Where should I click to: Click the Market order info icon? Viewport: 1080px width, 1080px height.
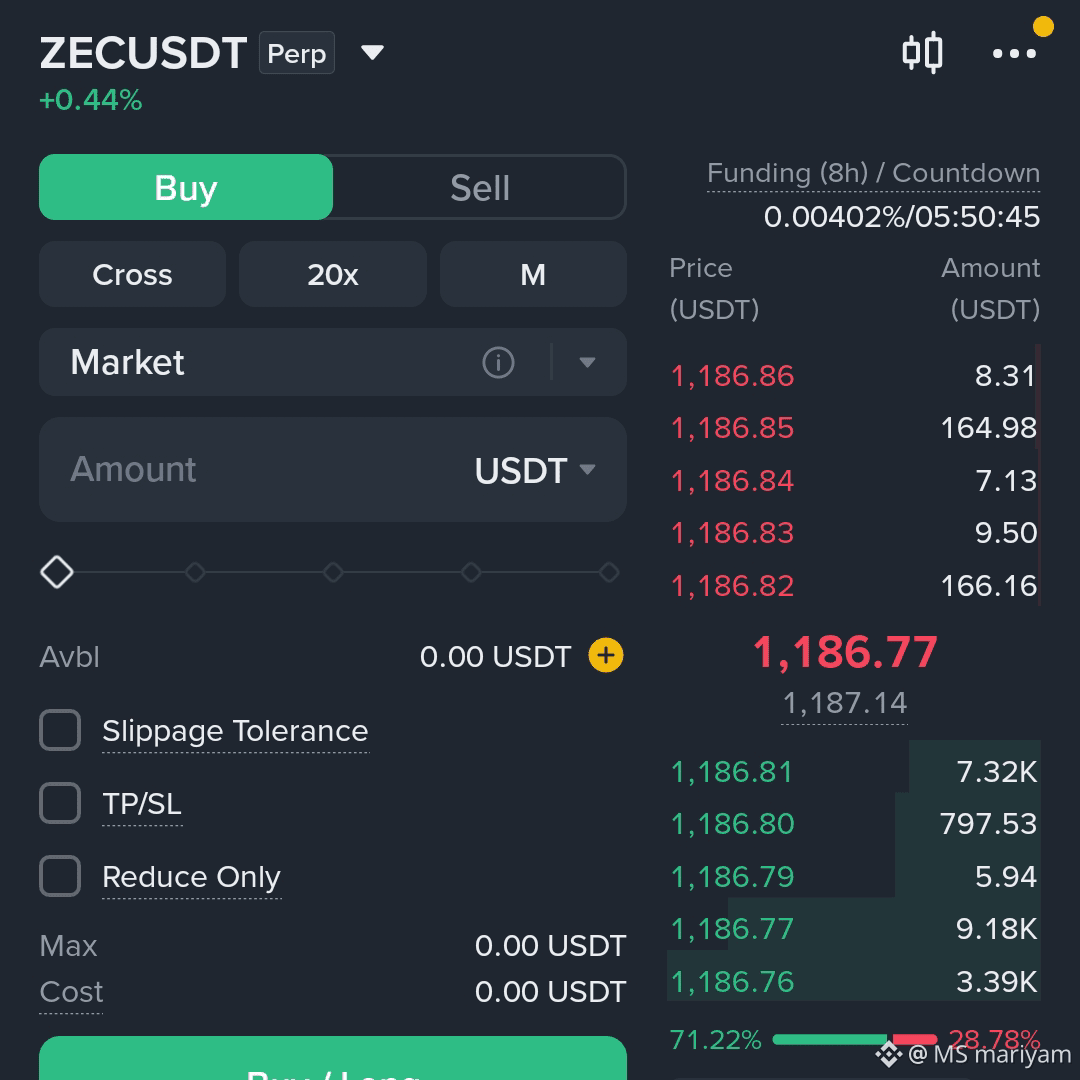point(498,362)
